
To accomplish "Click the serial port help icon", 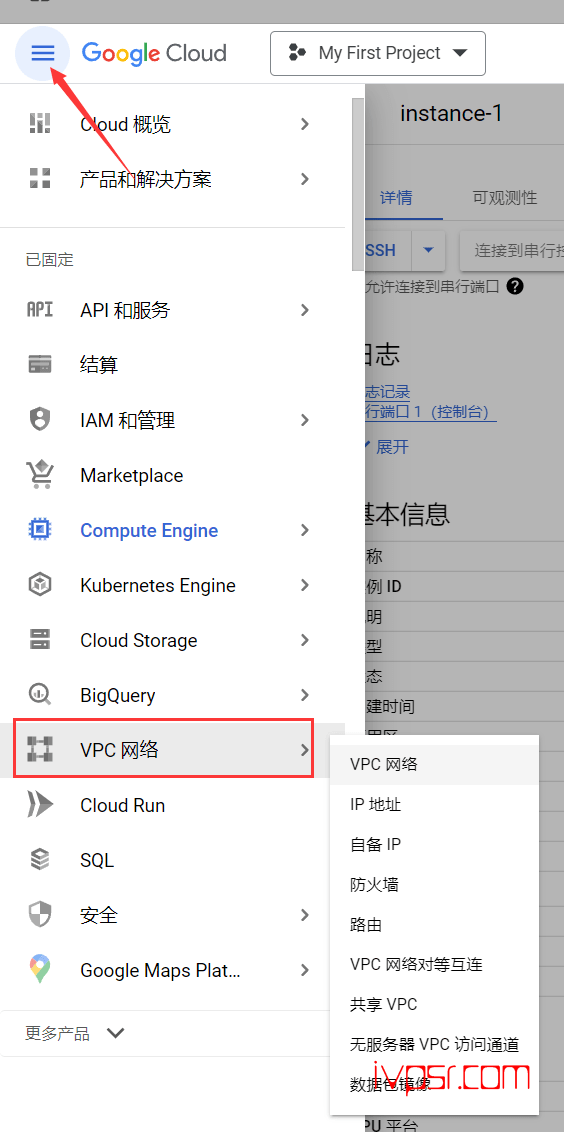I will point(514,286).
